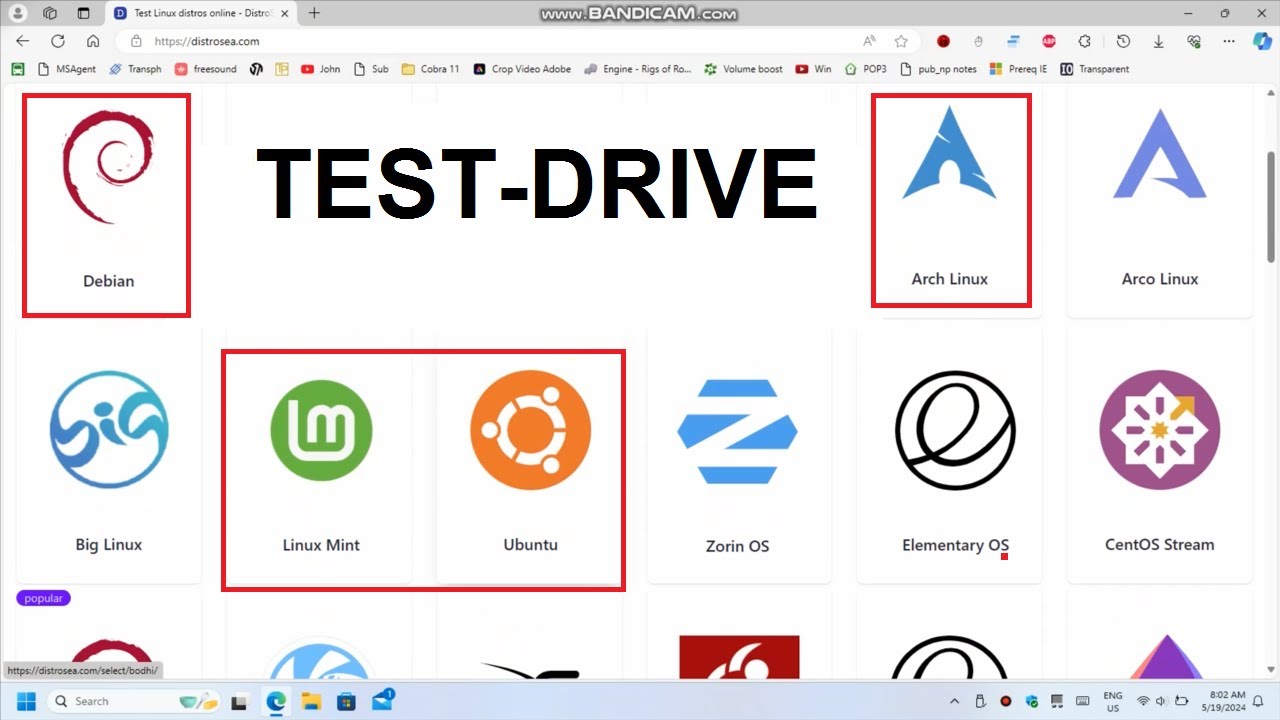Open the MSAgent bookmark
The height and width of the screenshot is (720, 1280).
point(67,69)
